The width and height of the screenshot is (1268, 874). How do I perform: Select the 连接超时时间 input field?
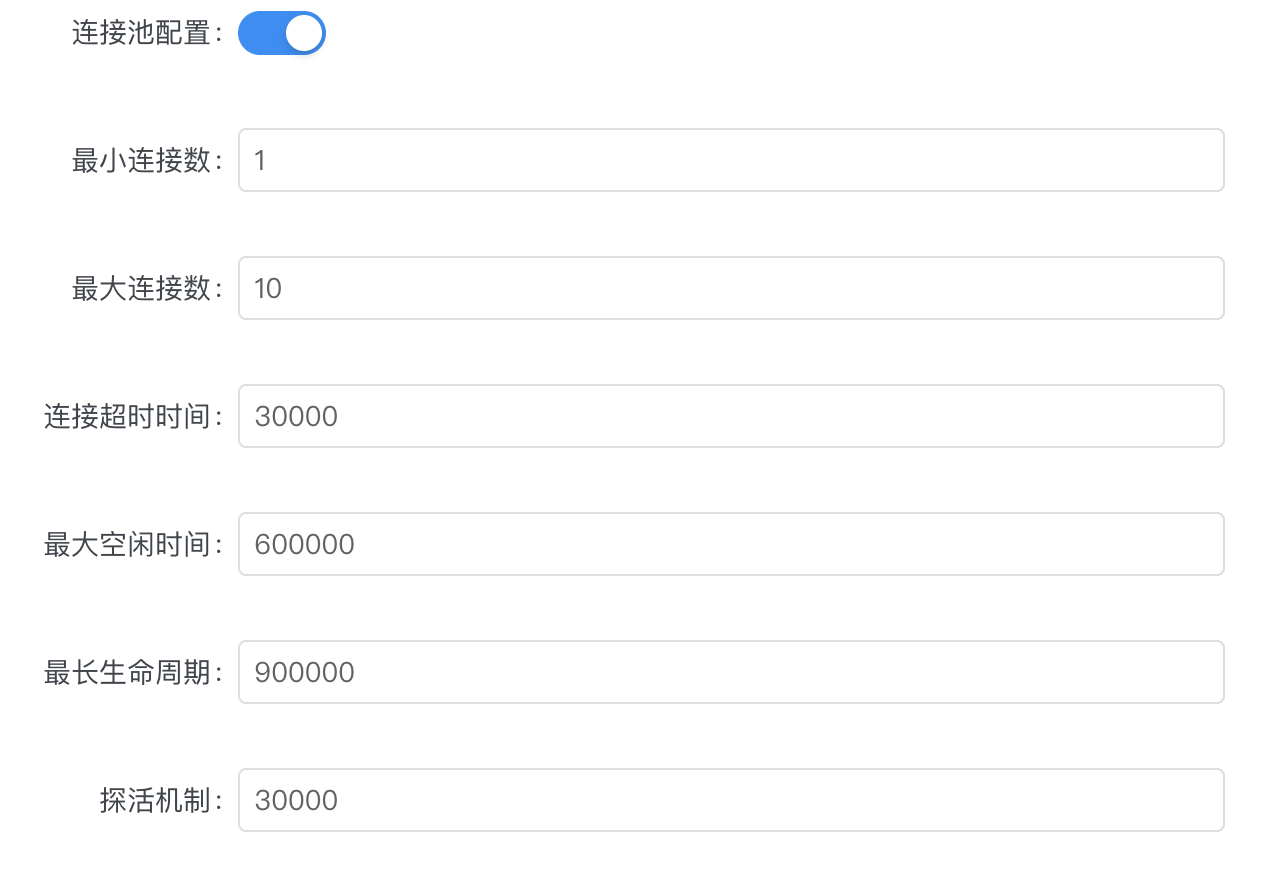730,416
